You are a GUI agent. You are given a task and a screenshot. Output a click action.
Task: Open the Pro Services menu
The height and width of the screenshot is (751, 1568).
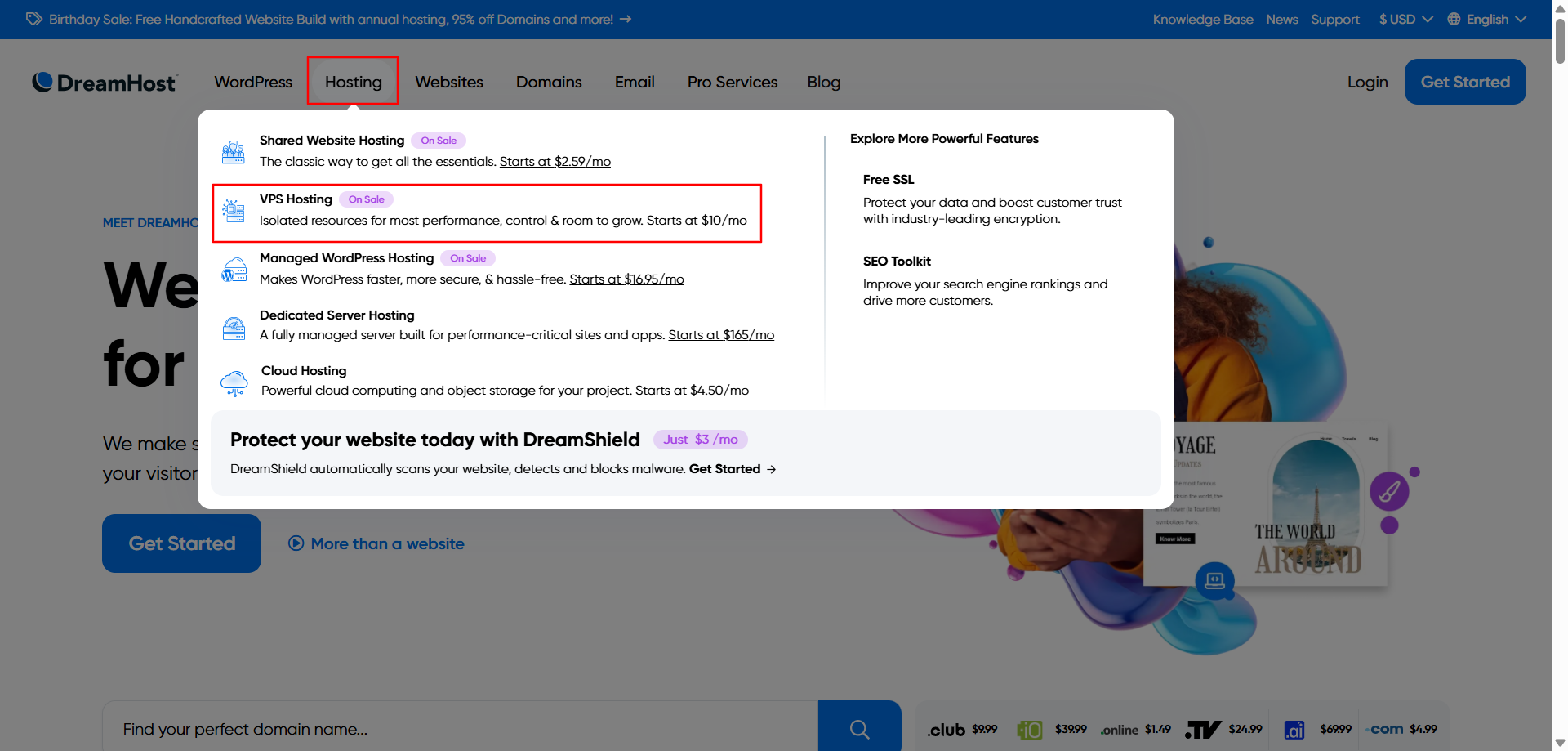(x=733, y=82)
